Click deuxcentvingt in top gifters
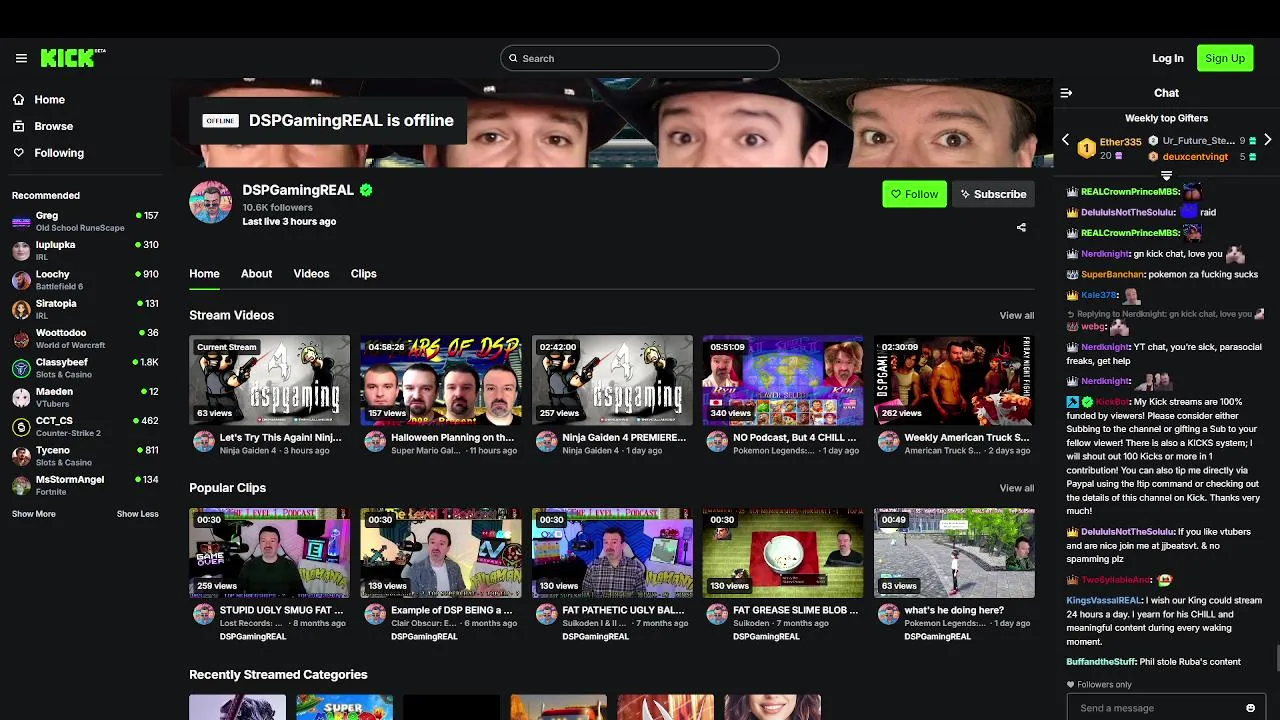The height and width of the screenshot is (720, 1280). tap(1195, 157)
